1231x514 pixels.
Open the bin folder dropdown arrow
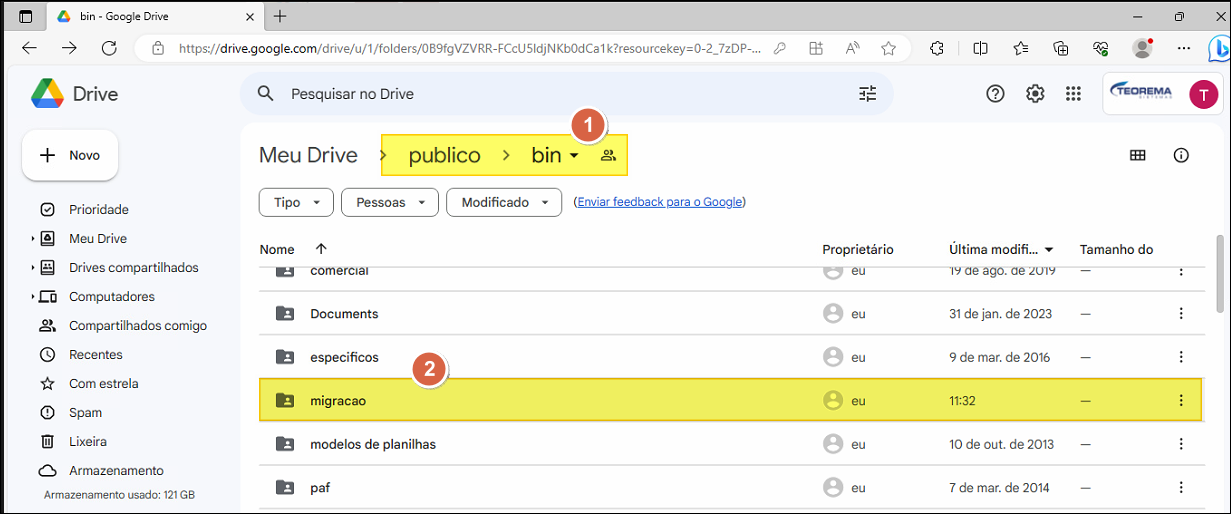pos(574,156)
